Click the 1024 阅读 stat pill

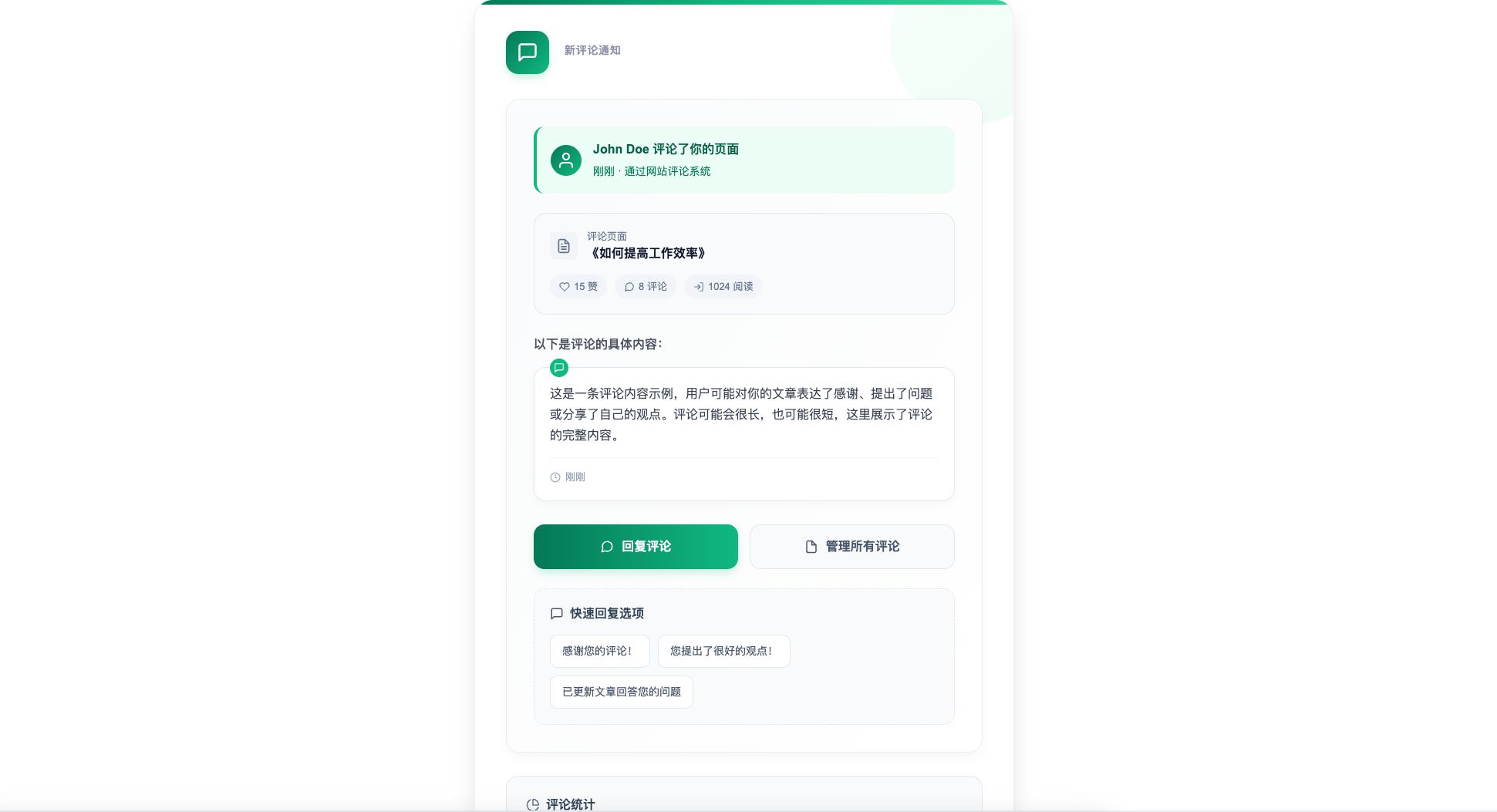(x=723, y=287)
